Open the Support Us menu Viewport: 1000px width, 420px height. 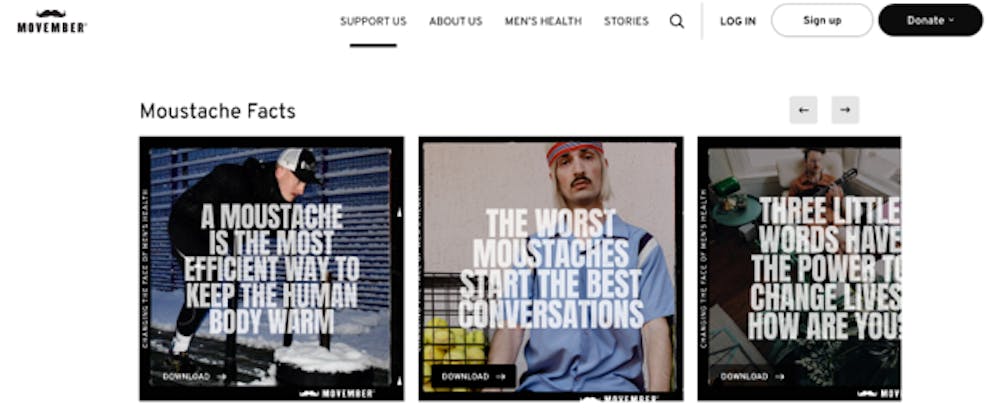click(x=373, y=21)
